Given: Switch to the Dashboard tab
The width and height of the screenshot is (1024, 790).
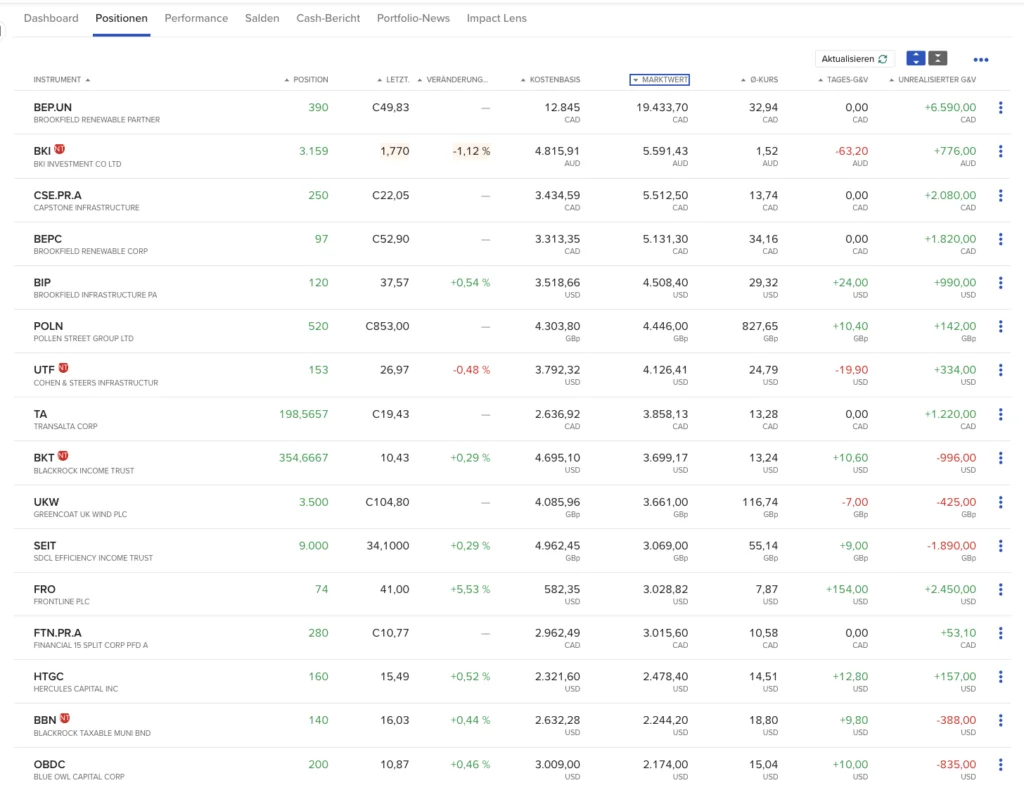Looking at the screenshot, I should coord(51,18).
